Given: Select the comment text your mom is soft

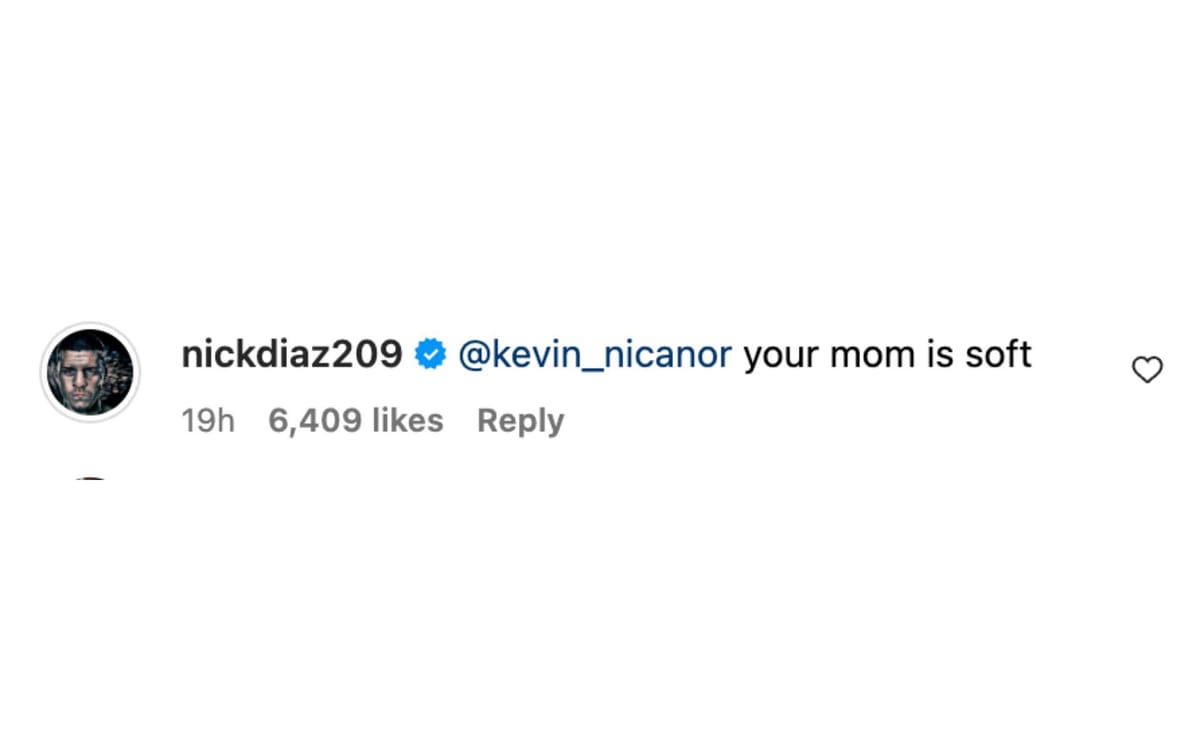Looking at the screenshot, I should click(x=888, y=354).
